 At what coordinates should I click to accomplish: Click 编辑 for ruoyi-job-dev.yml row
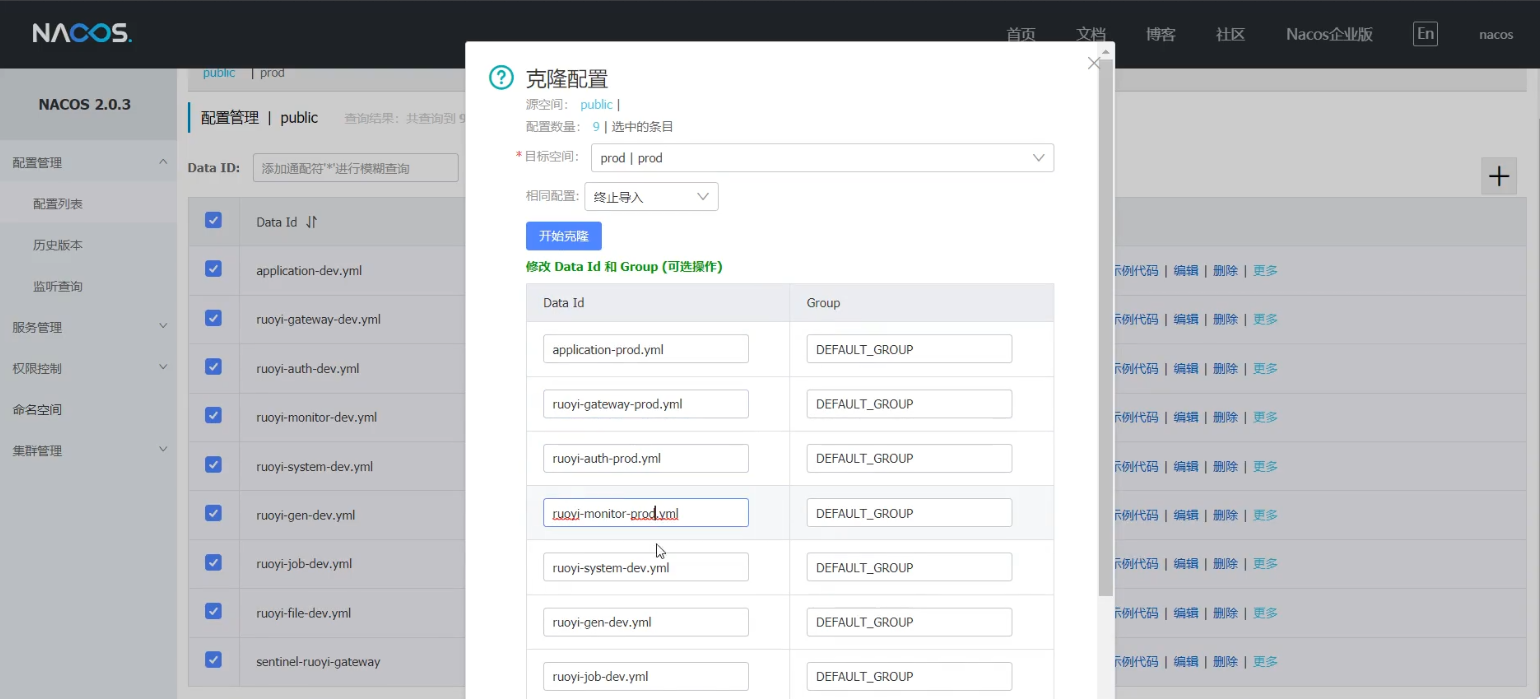pyautogui.click(x=1185, y=563)
